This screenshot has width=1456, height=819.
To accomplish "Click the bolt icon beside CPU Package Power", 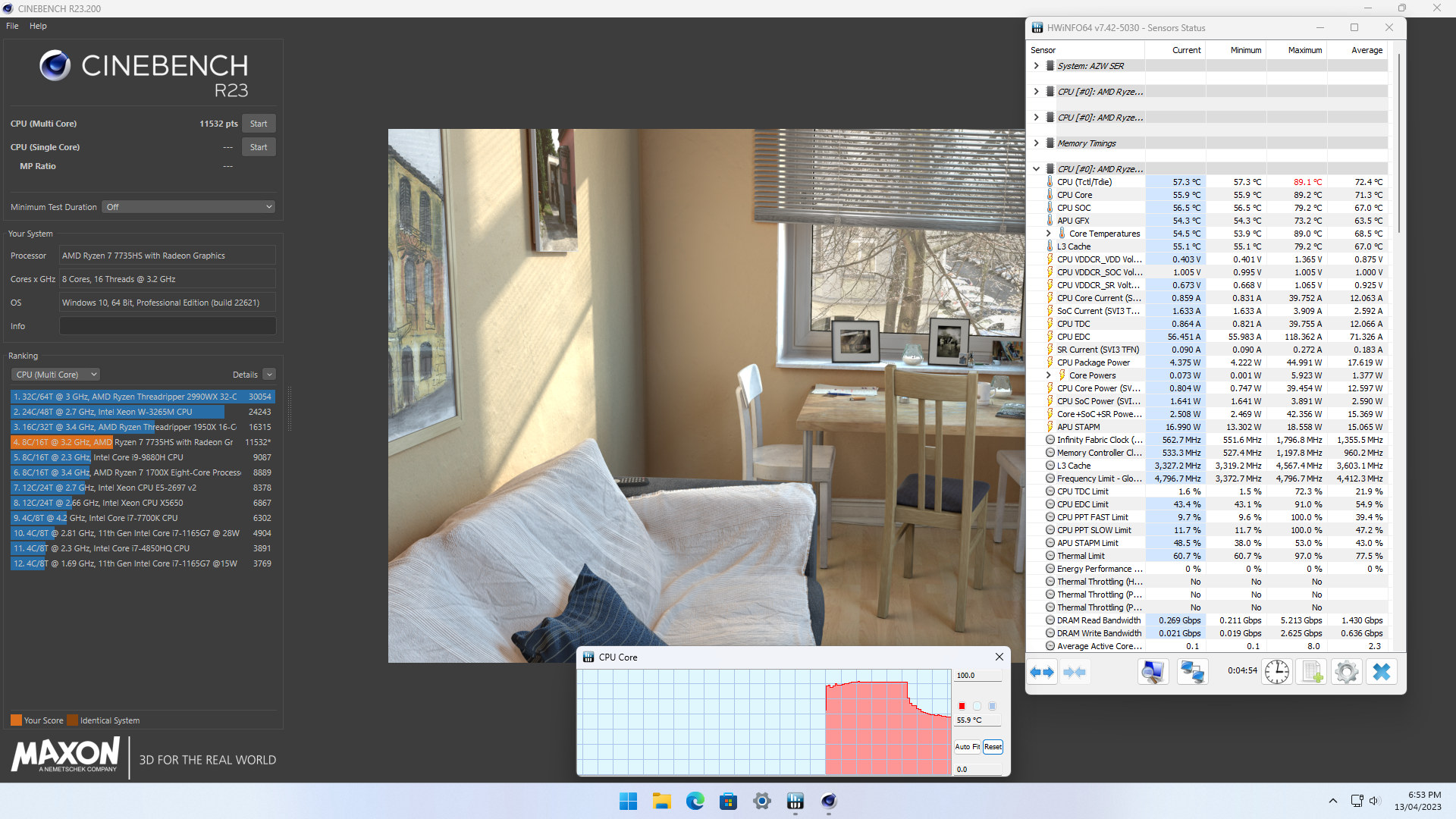I will (x=1050, y=362).
